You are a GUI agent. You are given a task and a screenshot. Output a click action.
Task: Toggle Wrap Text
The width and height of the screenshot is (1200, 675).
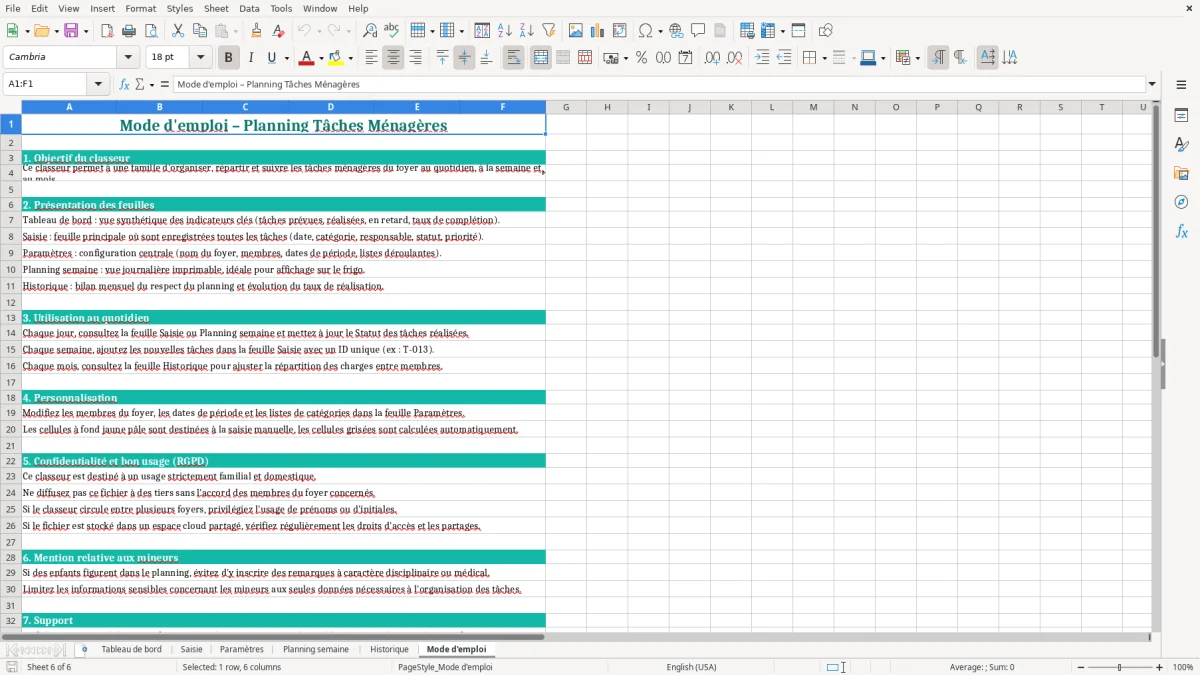click(513, 58)
